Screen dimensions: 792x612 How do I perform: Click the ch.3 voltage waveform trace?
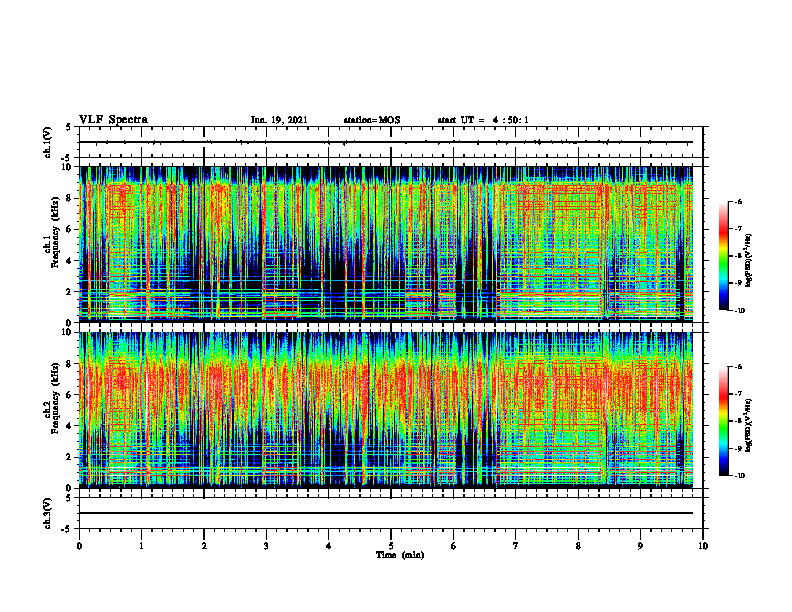pos(386,513)
